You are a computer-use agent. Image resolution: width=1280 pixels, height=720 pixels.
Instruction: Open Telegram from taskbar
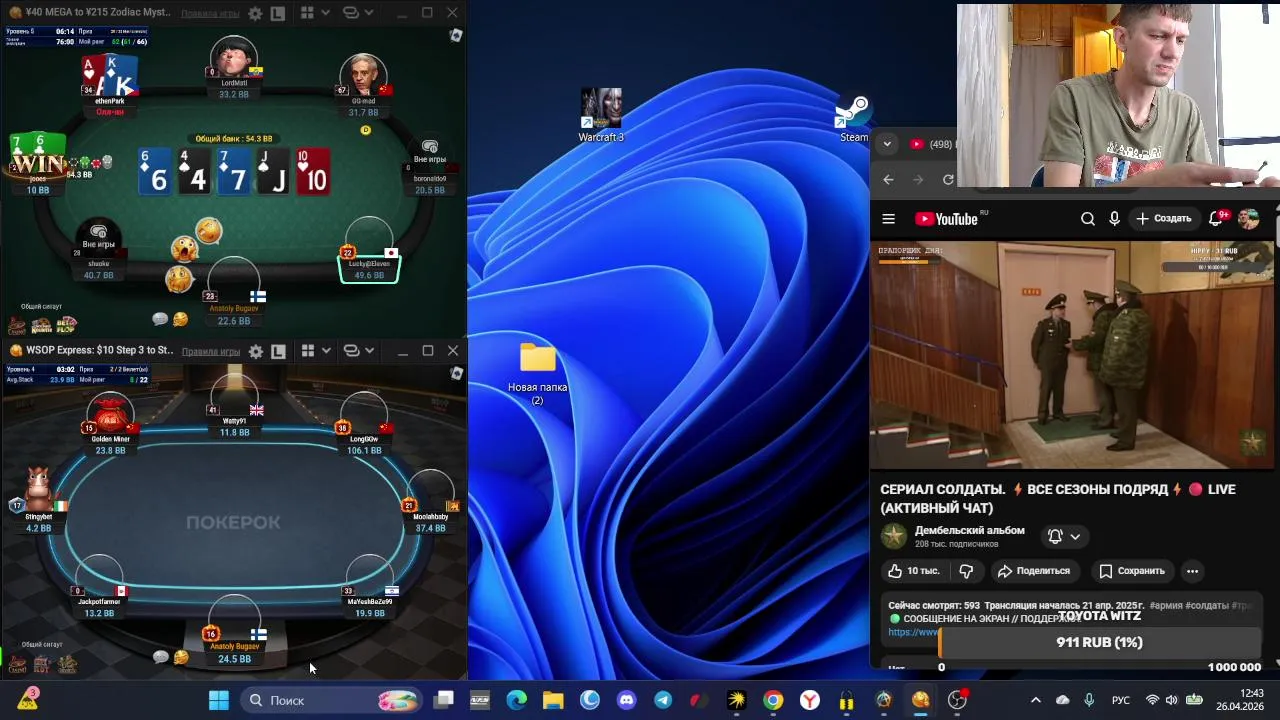point(663,700)
